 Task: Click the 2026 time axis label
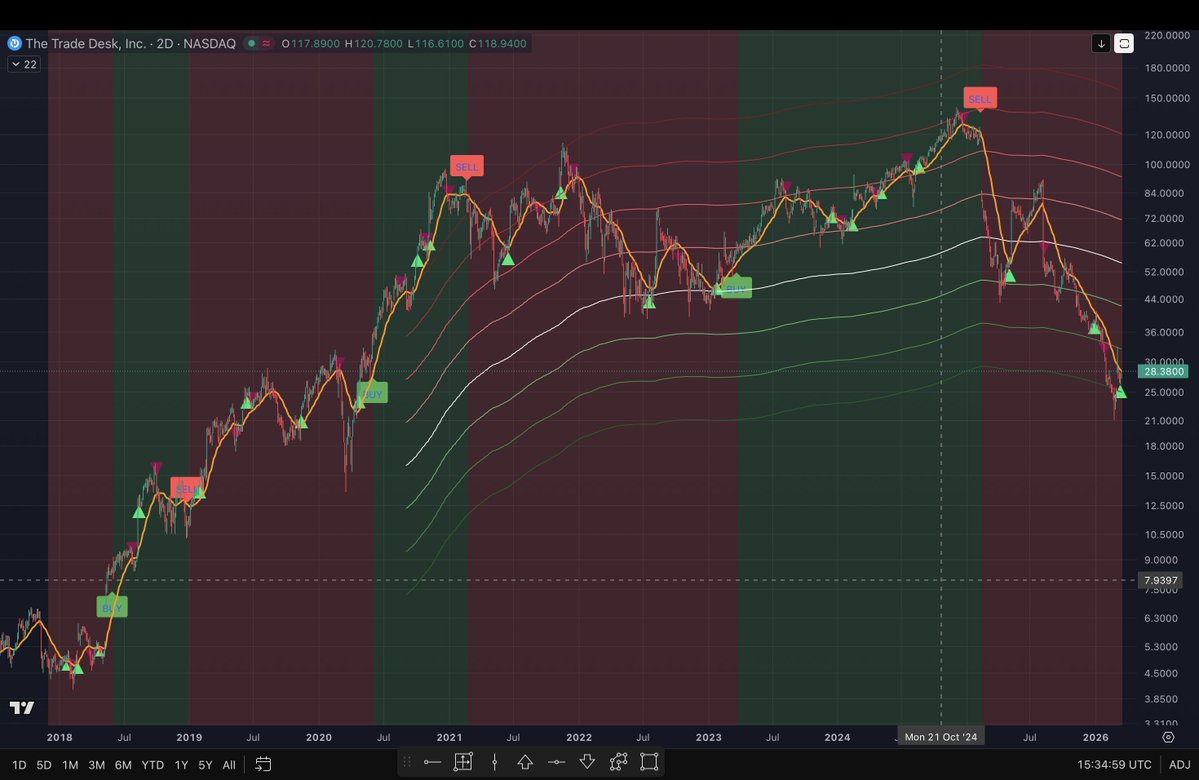click(1096, 737)
